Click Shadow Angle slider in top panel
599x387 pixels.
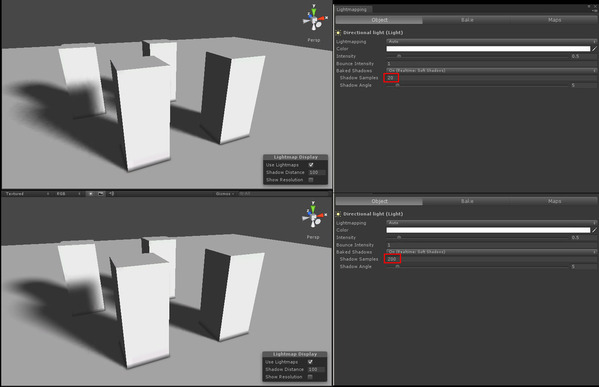coord(478,85)
